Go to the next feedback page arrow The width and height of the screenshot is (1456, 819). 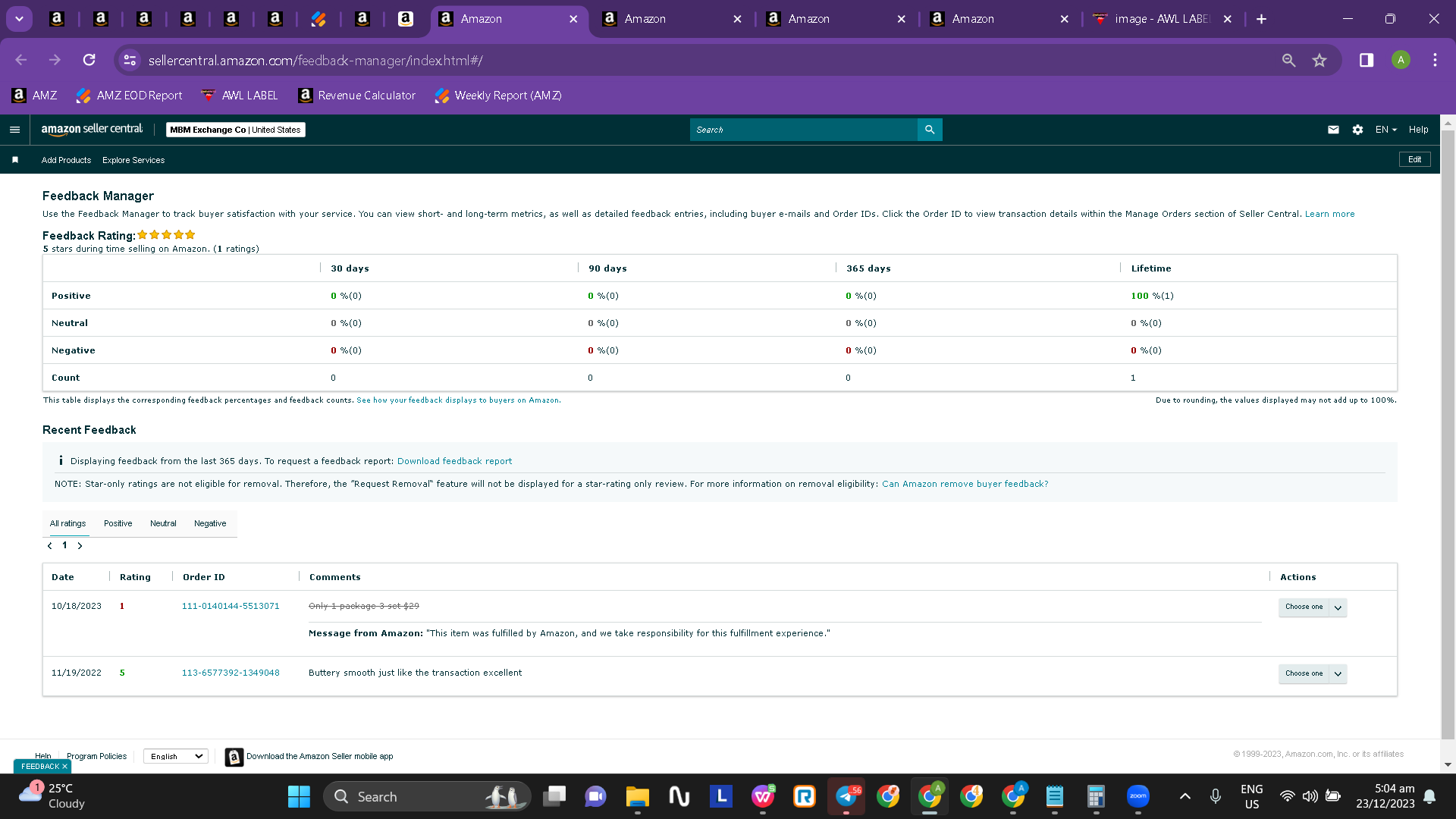(80, 546)
